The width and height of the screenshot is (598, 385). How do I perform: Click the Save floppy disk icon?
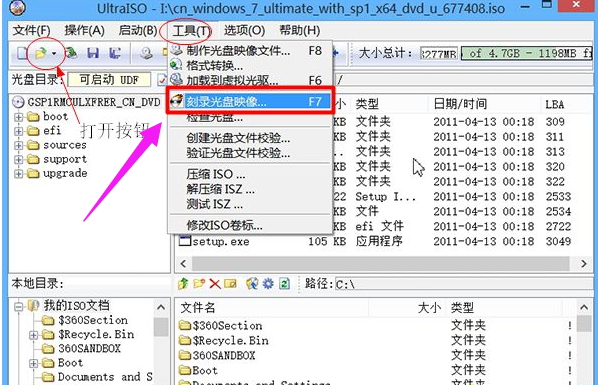click(93, 53)
